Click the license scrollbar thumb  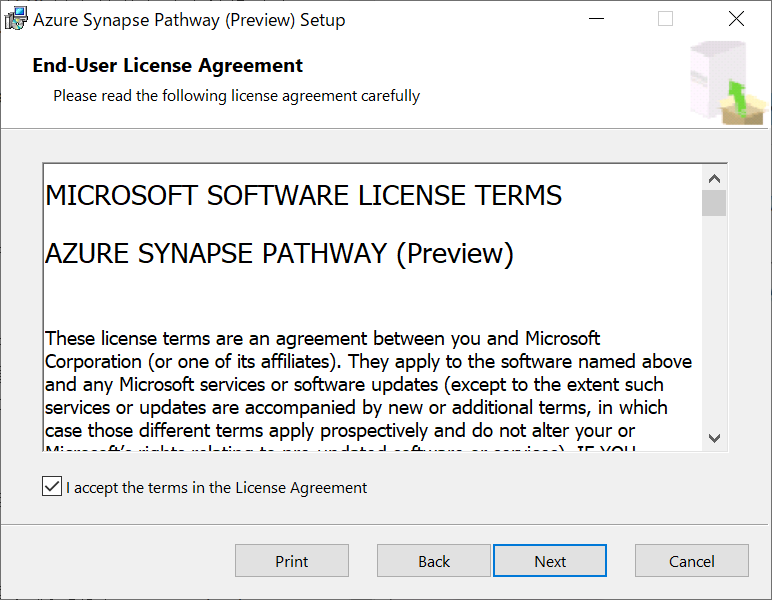[714, 203]
